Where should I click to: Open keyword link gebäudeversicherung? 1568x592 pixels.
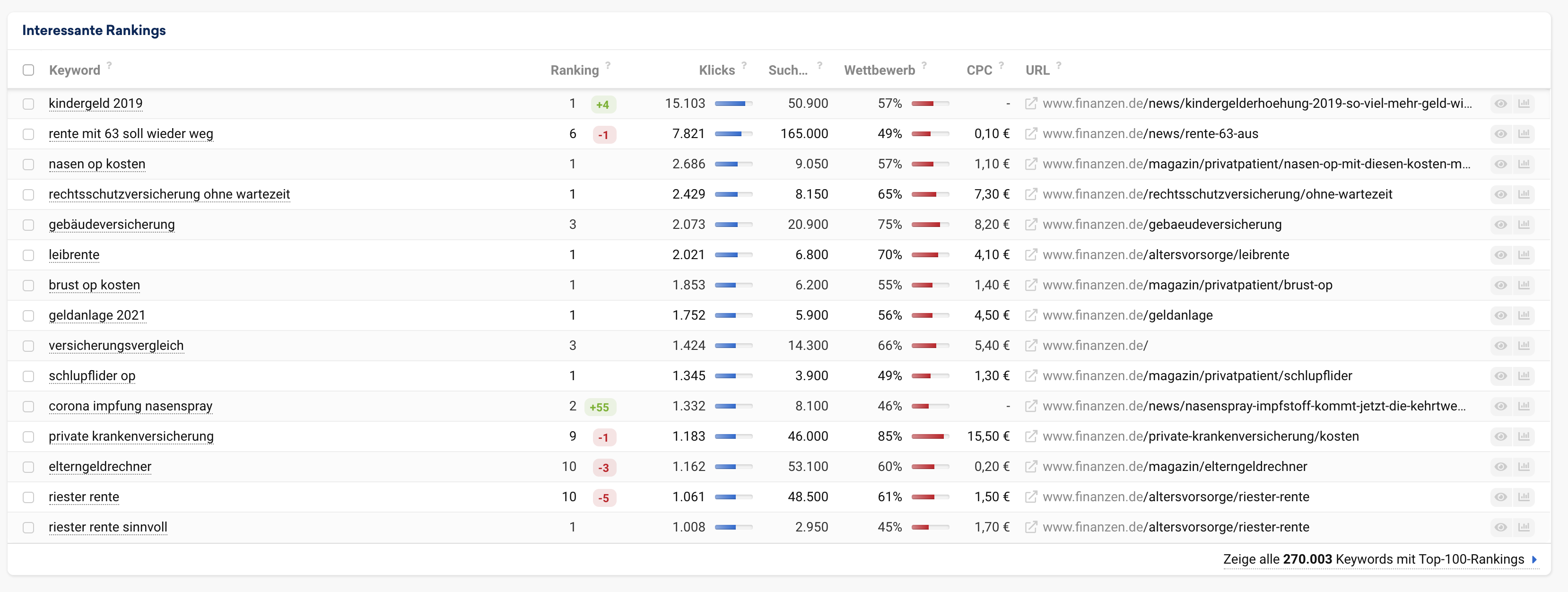[112, 225]
